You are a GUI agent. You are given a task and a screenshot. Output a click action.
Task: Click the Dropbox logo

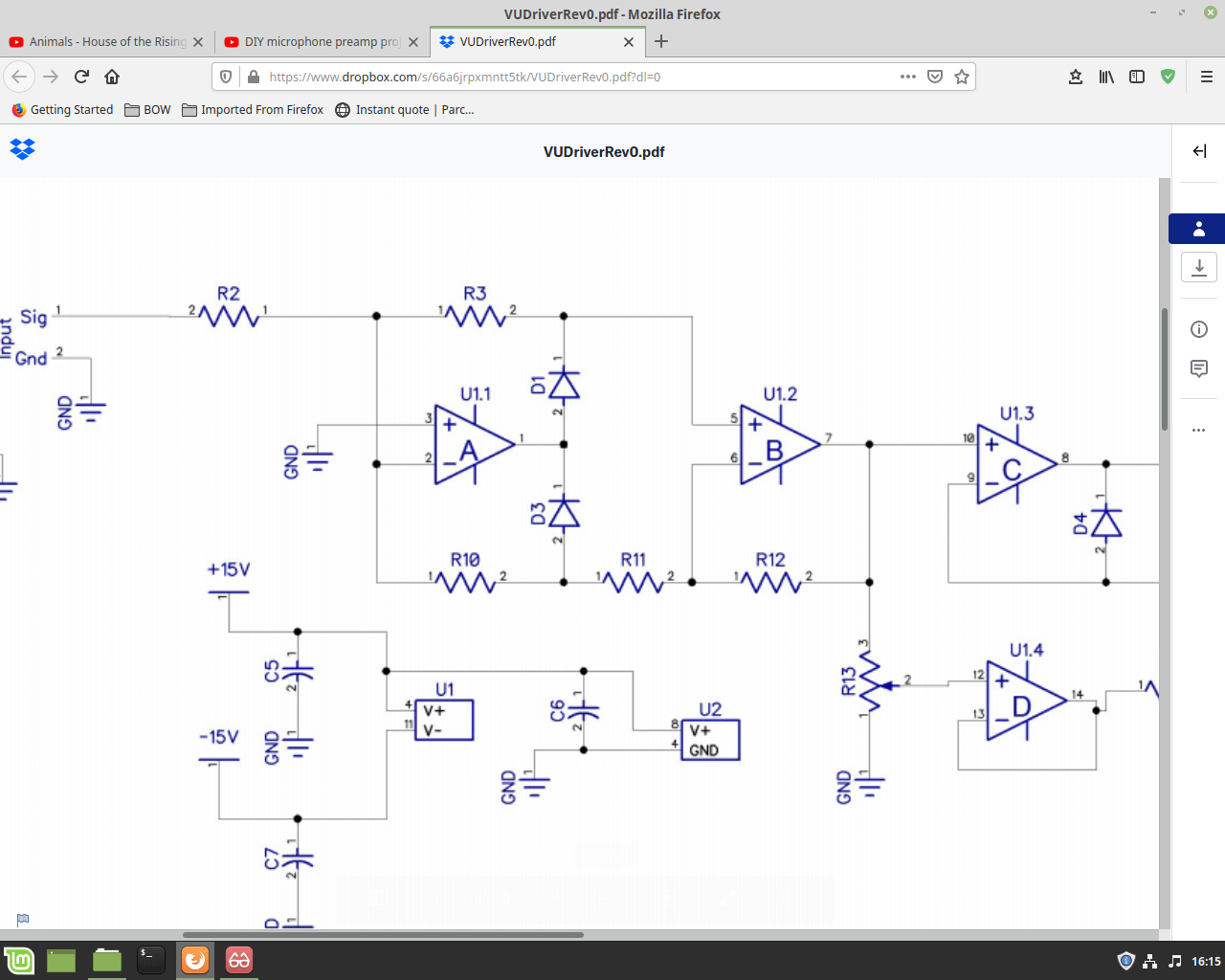[x=23, y=149]
